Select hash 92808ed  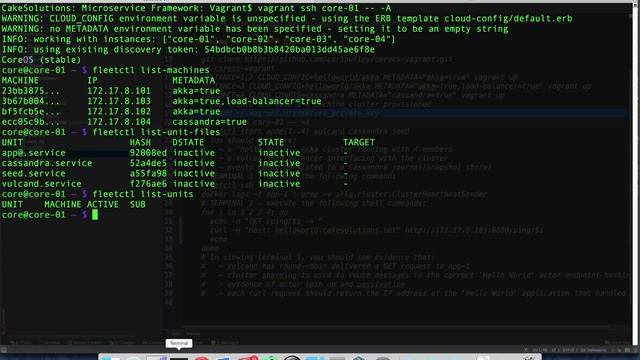[148, 153]
